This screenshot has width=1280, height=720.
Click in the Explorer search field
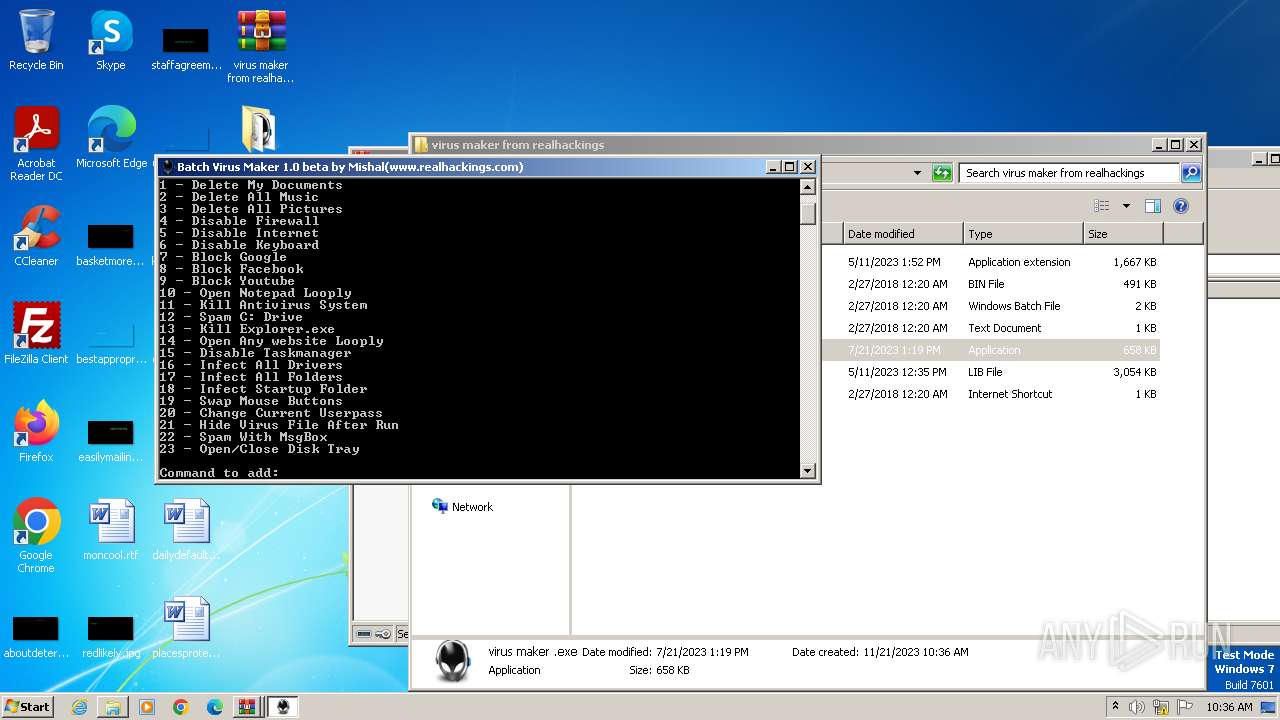(x=1069, y=173)
